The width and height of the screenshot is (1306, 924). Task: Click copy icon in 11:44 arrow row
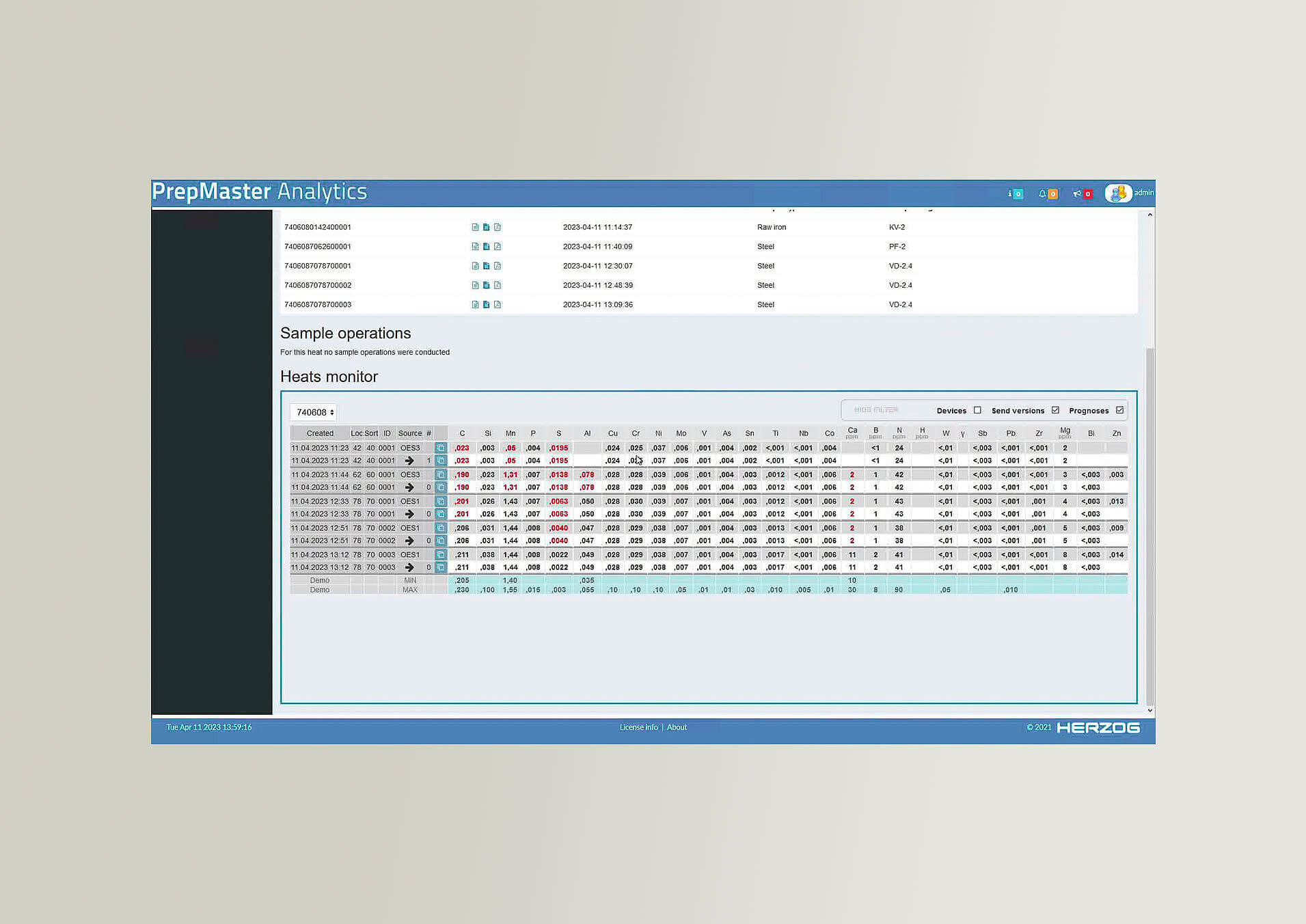click(441, 487)
